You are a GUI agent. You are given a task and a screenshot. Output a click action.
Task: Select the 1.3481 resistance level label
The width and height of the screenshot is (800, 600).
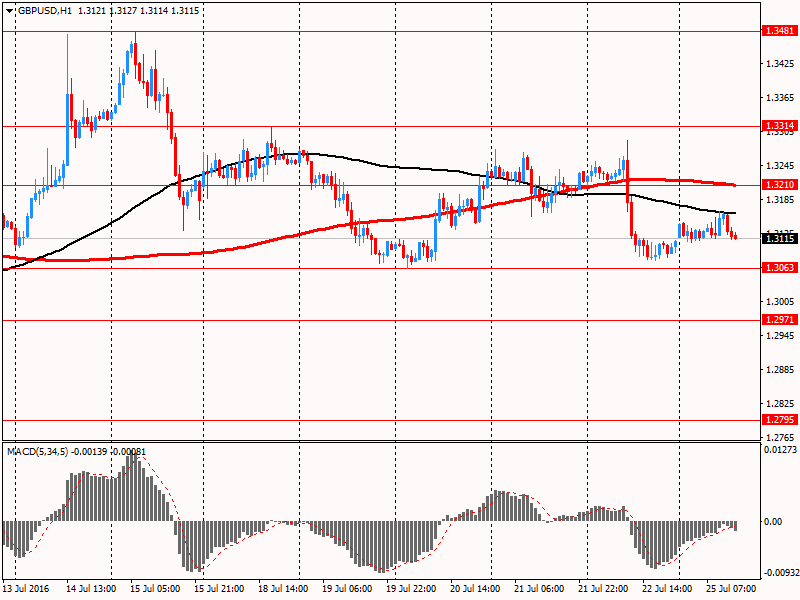[780, 31]
